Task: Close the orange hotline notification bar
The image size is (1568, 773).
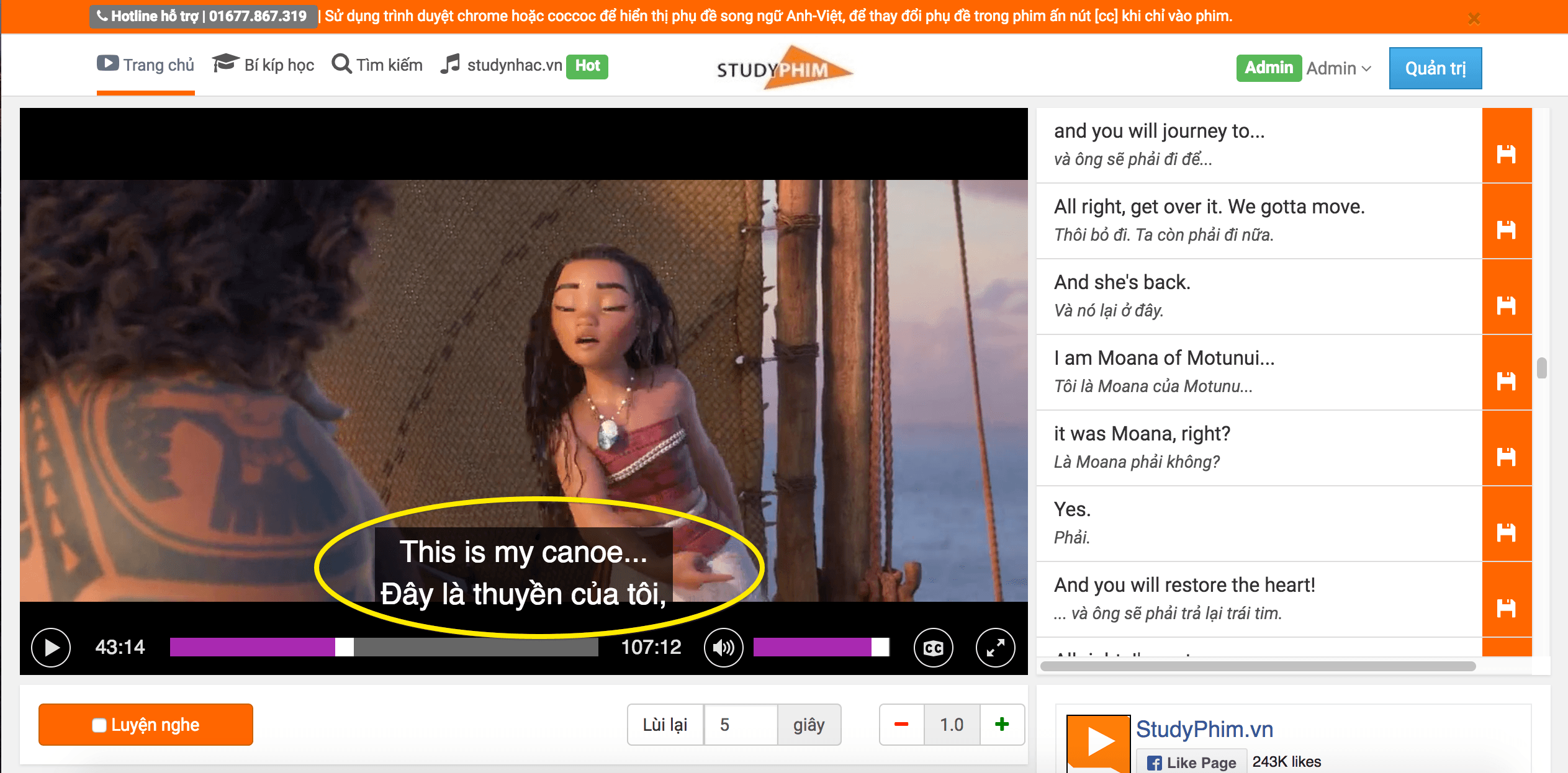Action: coord(1474,19)
